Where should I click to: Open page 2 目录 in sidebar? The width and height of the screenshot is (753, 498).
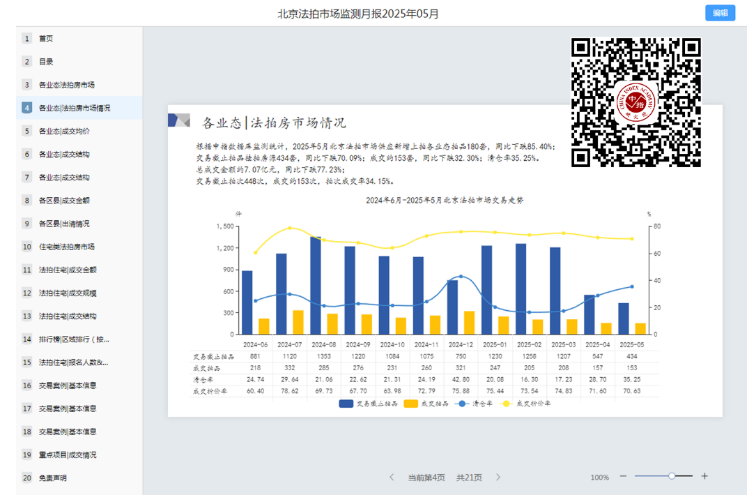(79, 61)
